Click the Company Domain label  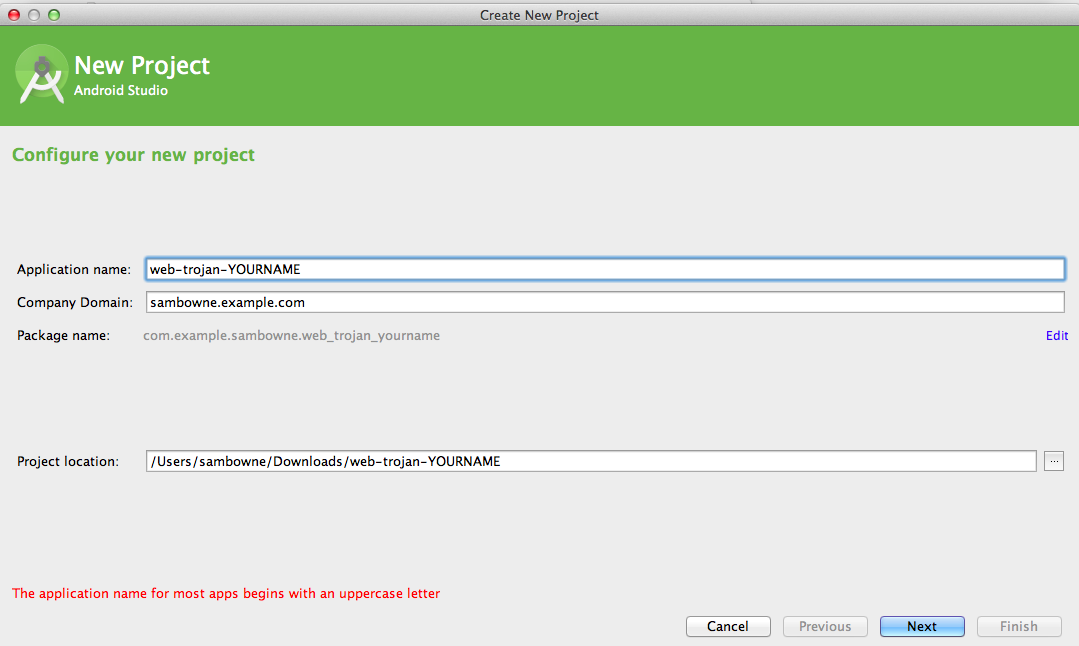(75, 303)
